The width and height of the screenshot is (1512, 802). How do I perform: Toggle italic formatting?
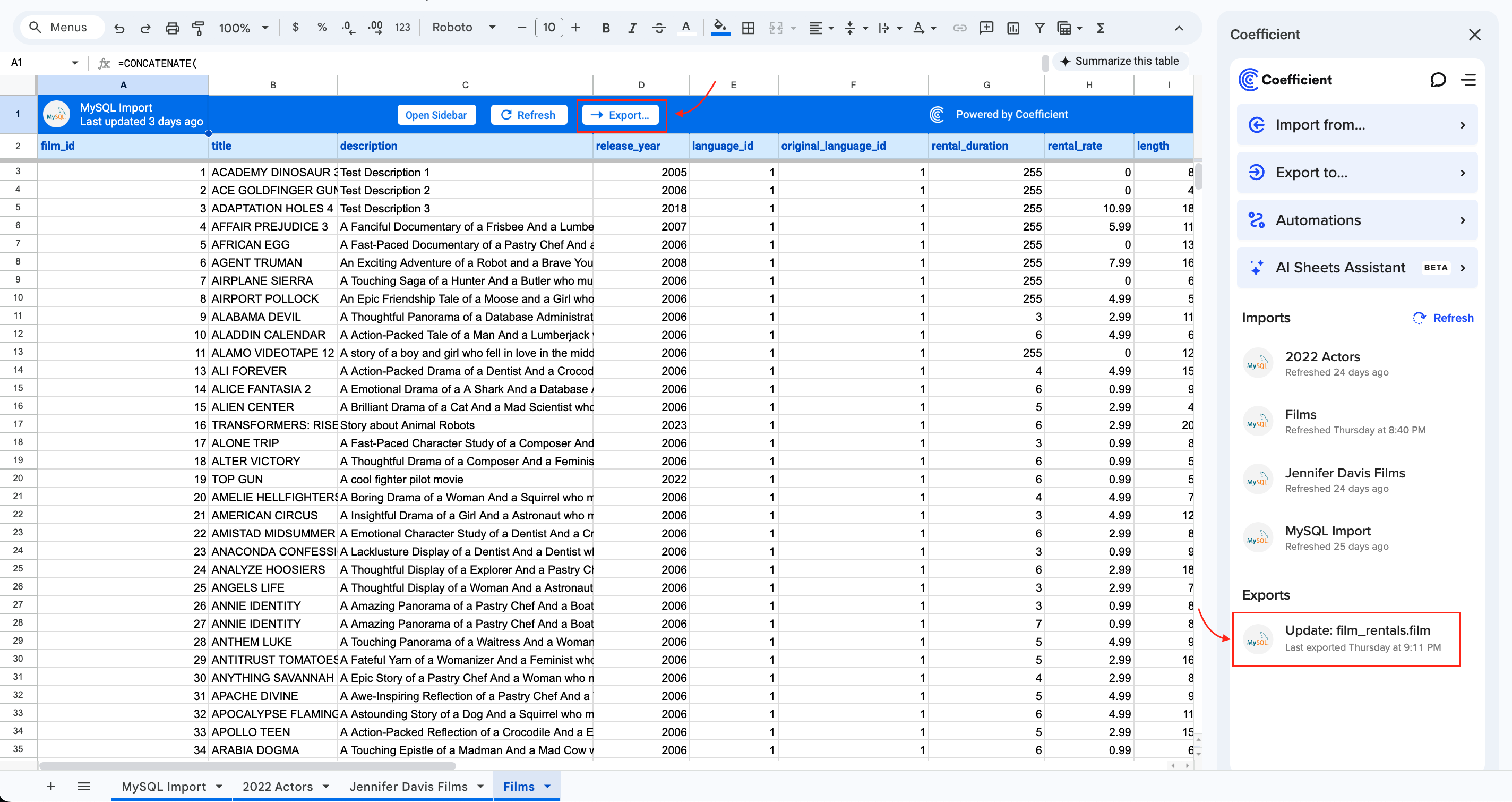coord(632,28)
